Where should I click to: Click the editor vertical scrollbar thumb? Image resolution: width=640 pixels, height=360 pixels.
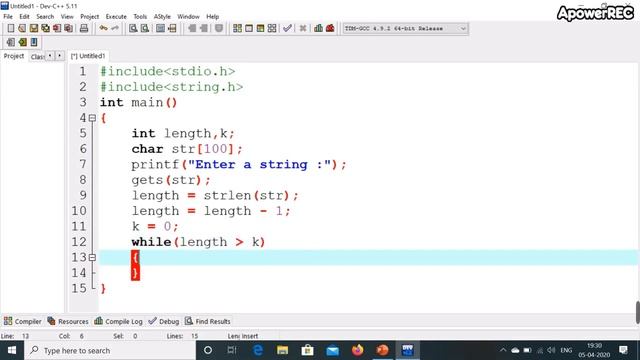637,313
